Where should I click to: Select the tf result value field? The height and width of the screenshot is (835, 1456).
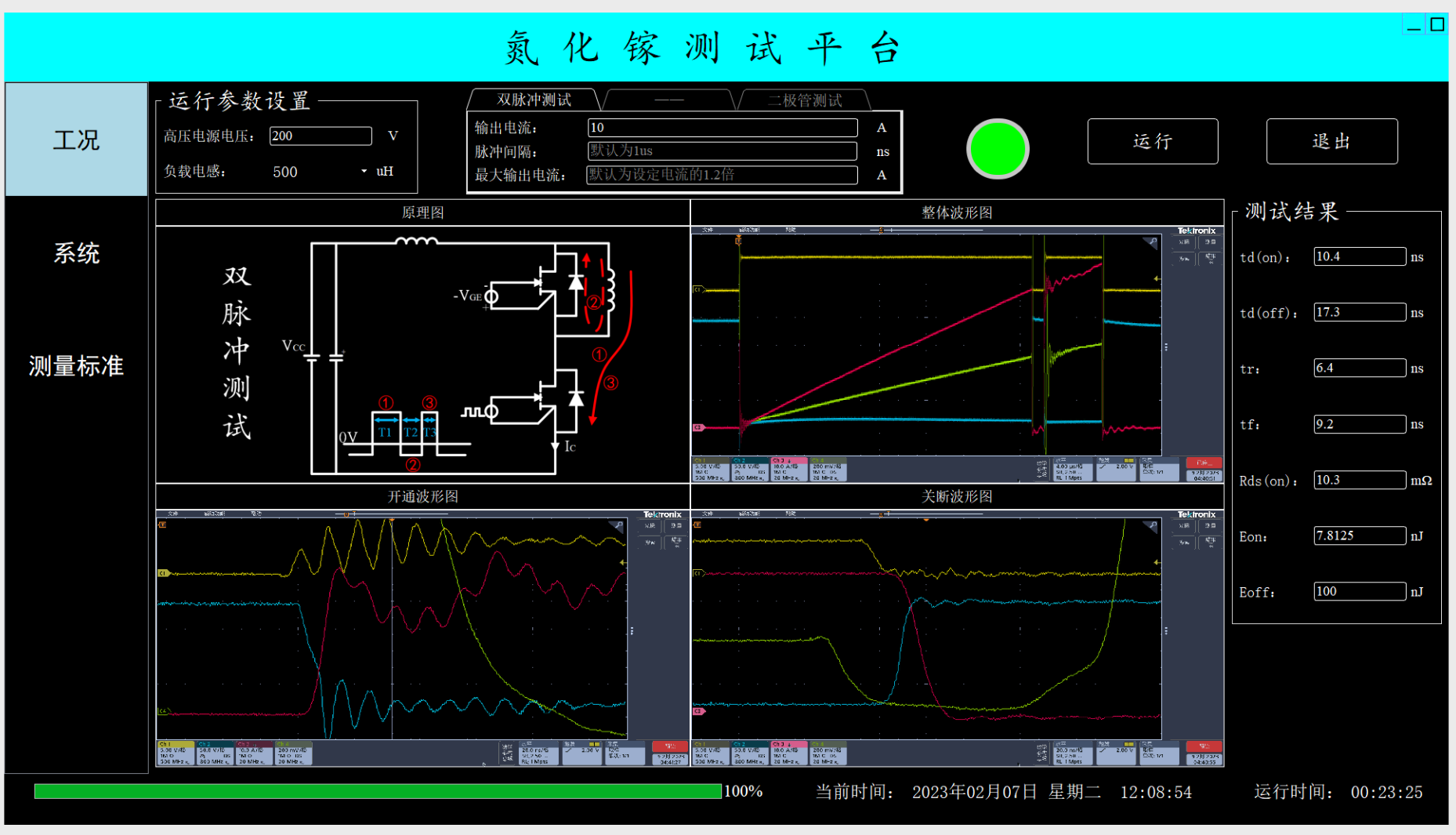click(1360, 424)
